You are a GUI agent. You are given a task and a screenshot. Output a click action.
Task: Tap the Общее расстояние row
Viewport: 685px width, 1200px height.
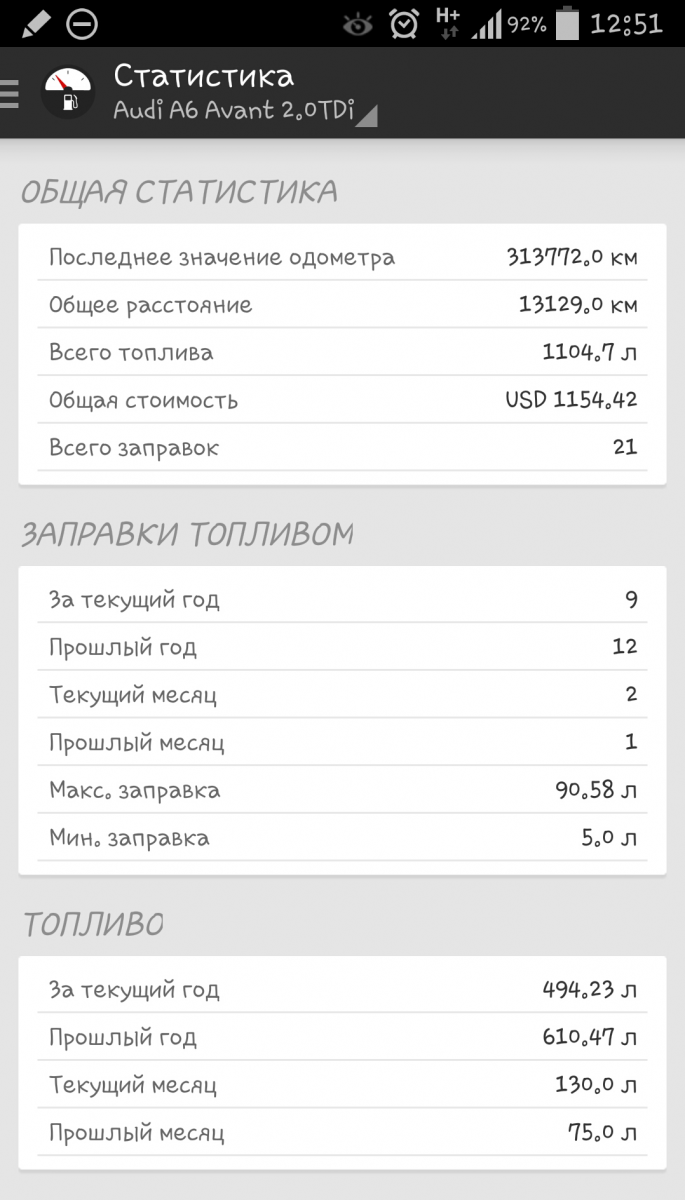[342, 305]
